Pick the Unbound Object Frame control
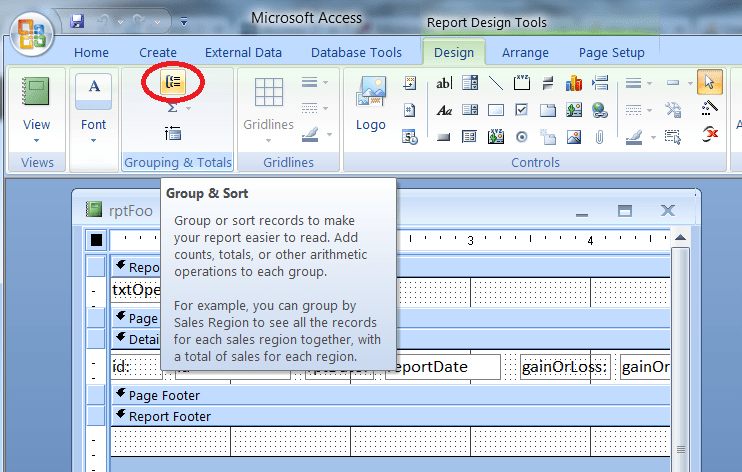 574,110
